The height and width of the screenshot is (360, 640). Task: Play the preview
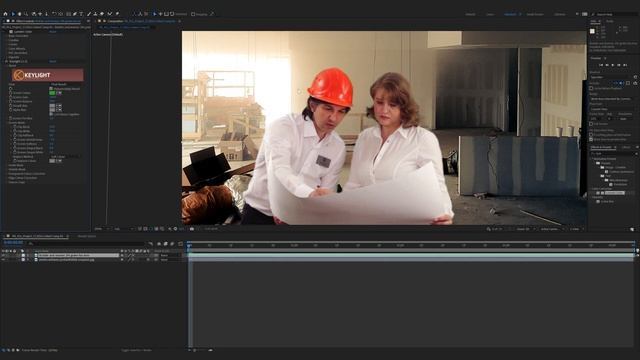[x=613, y=65]
